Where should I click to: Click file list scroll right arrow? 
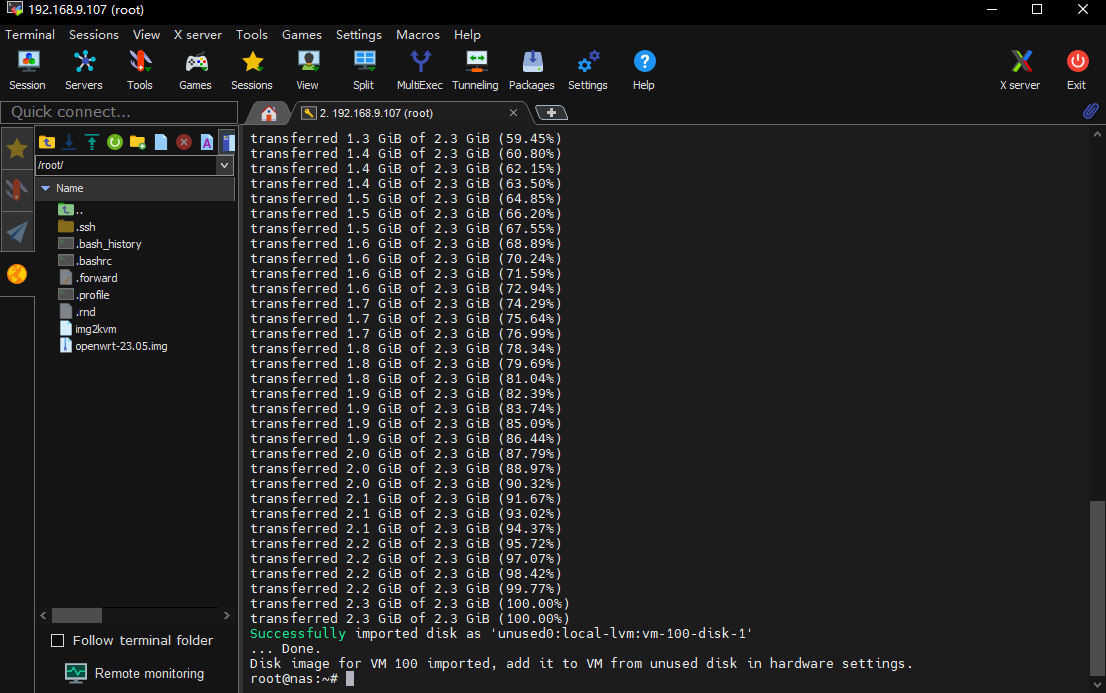(226, 615)
